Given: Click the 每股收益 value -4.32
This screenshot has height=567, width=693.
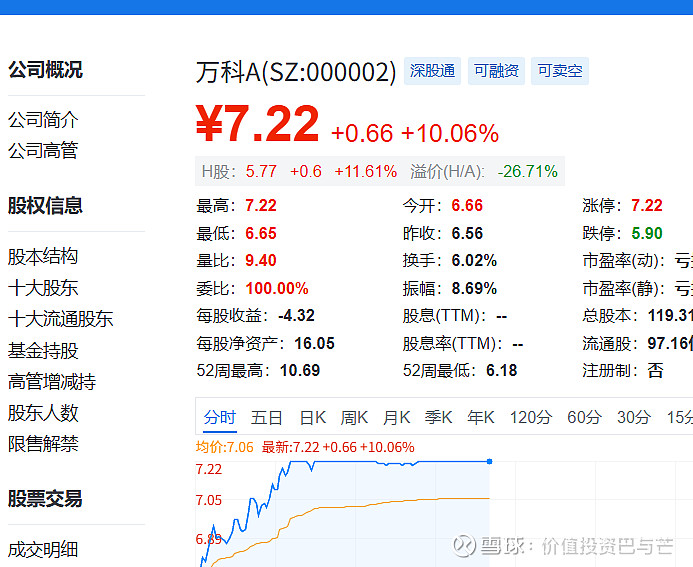Looking at the screenshot, I should click(x=297, y=316).
